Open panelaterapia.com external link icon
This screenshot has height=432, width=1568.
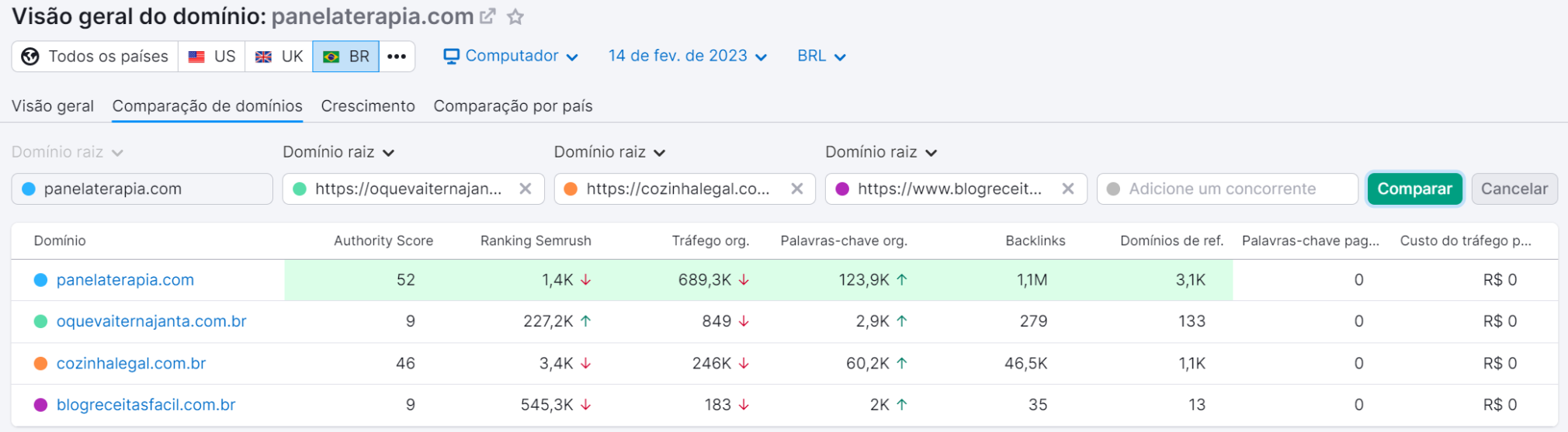click(x=487, y=16)
